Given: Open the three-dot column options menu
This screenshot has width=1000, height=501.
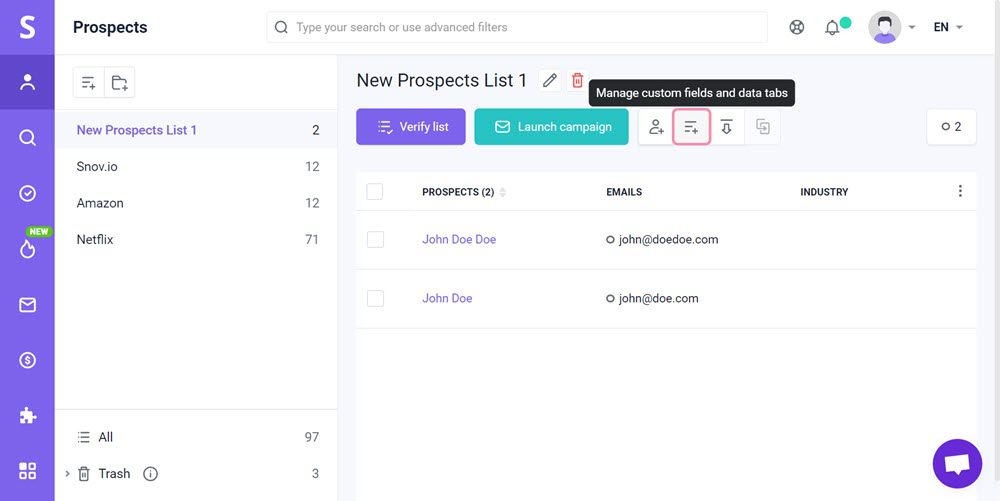Looking at the screenshot, I should pos(960,191).
